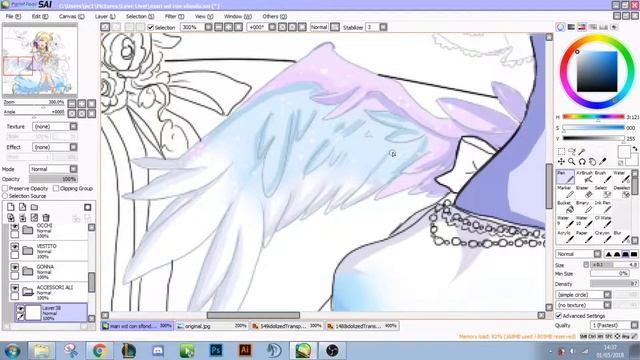
Task: Adjust the brush Size slider
Action: [613, 265]
